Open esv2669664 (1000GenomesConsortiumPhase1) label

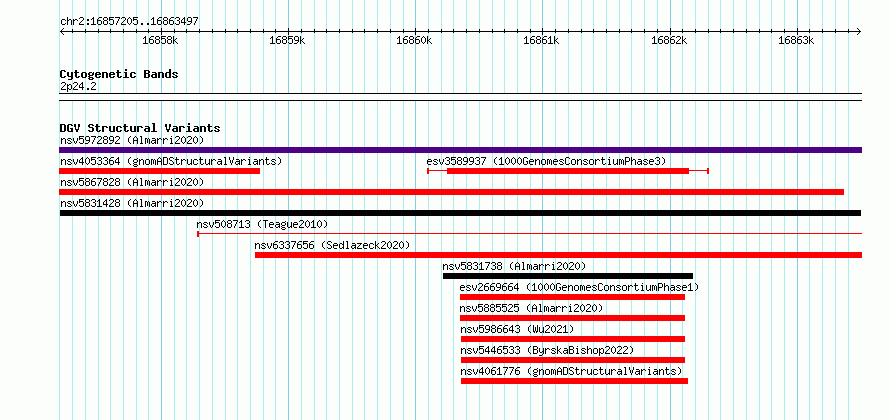(x=580, y=287)
